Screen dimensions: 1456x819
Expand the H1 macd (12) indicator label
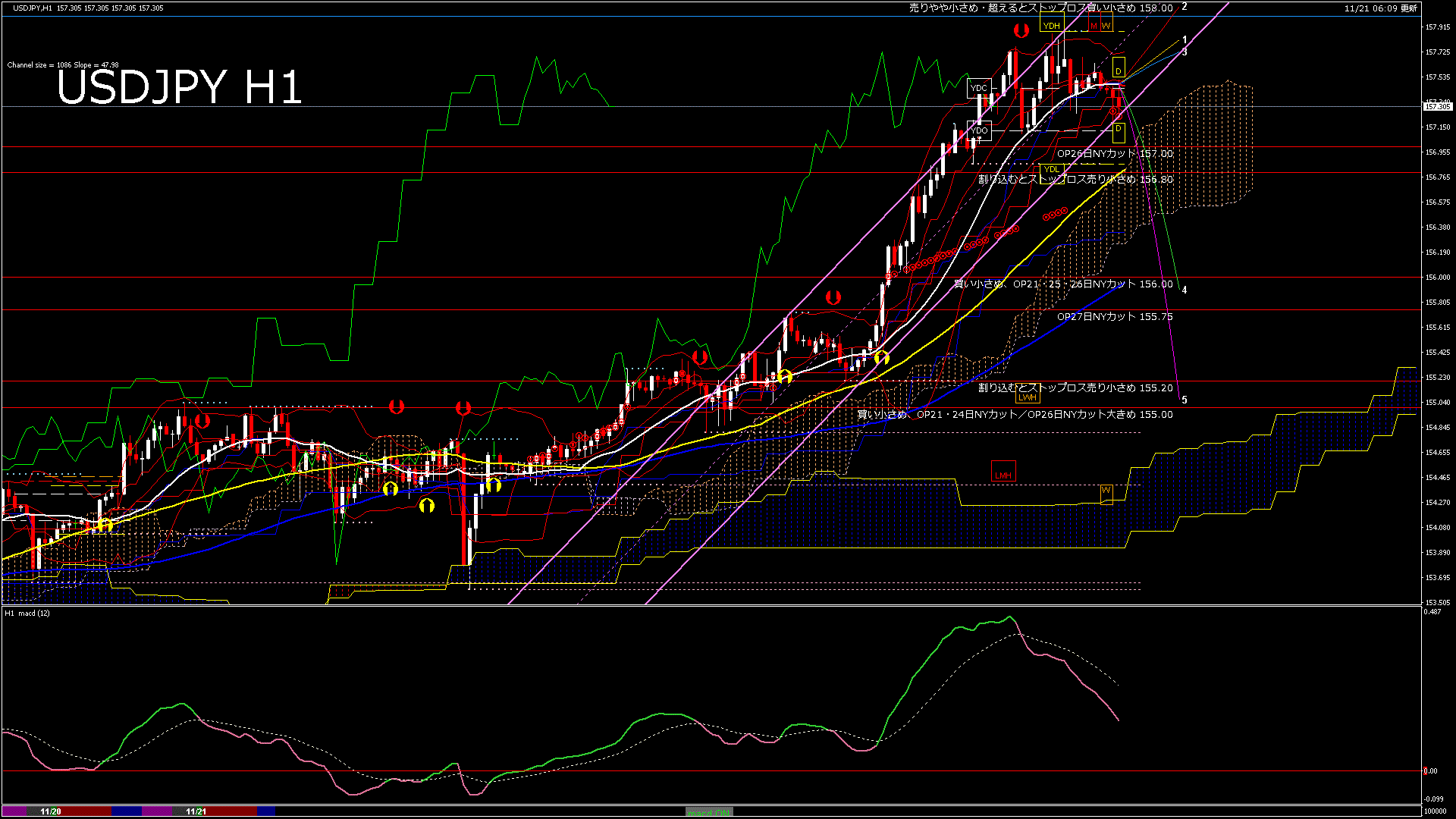click(x=27, y=614)
